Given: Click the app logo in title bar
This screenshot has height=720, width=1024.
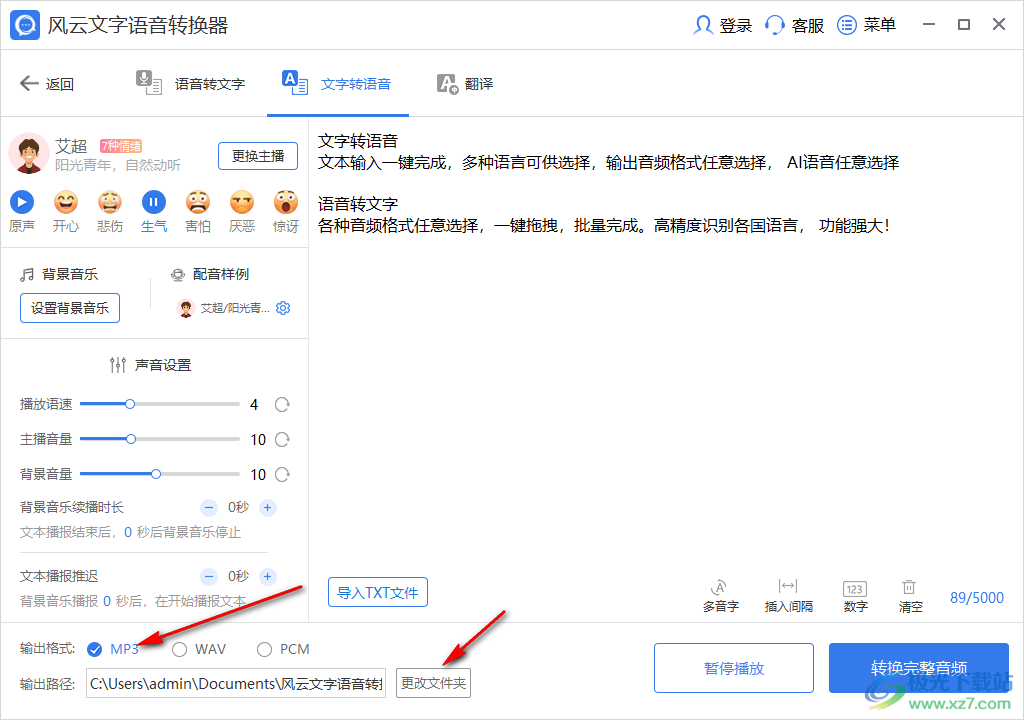Looking at the screenshot, I should click(x=25, y=25).
